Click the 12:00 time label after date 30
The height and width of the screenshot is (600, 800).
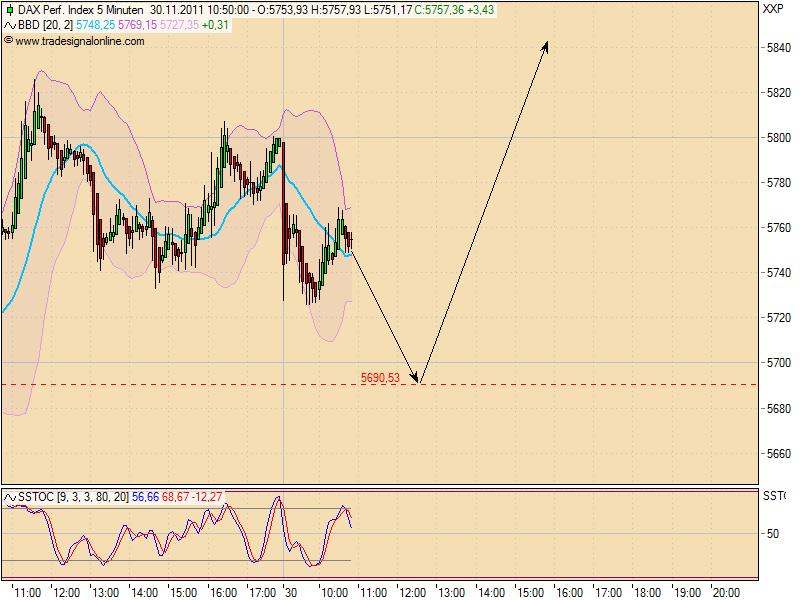pyautogui.click(x=413, y=593)
